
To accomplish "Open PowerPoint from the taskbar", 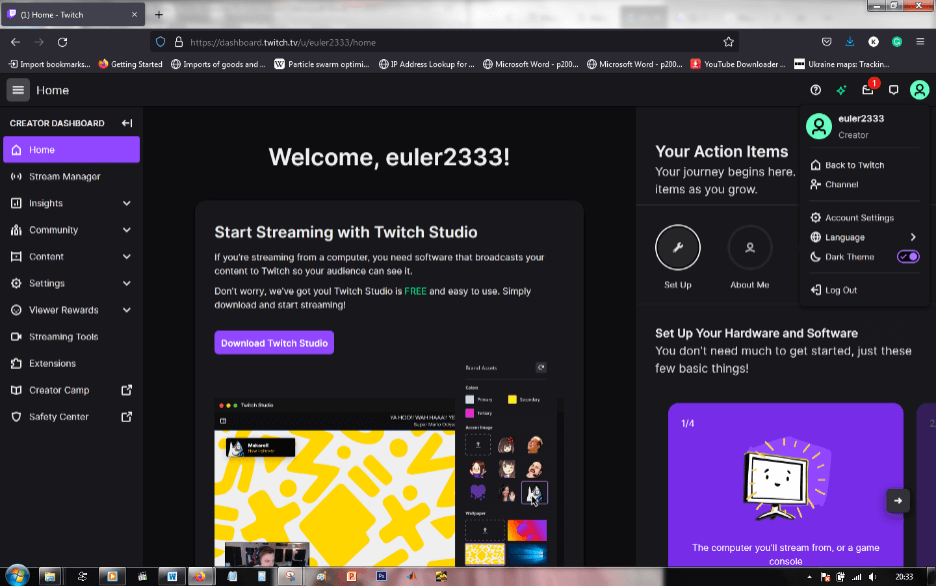I will pyautogui.click(x=351, y=576).
